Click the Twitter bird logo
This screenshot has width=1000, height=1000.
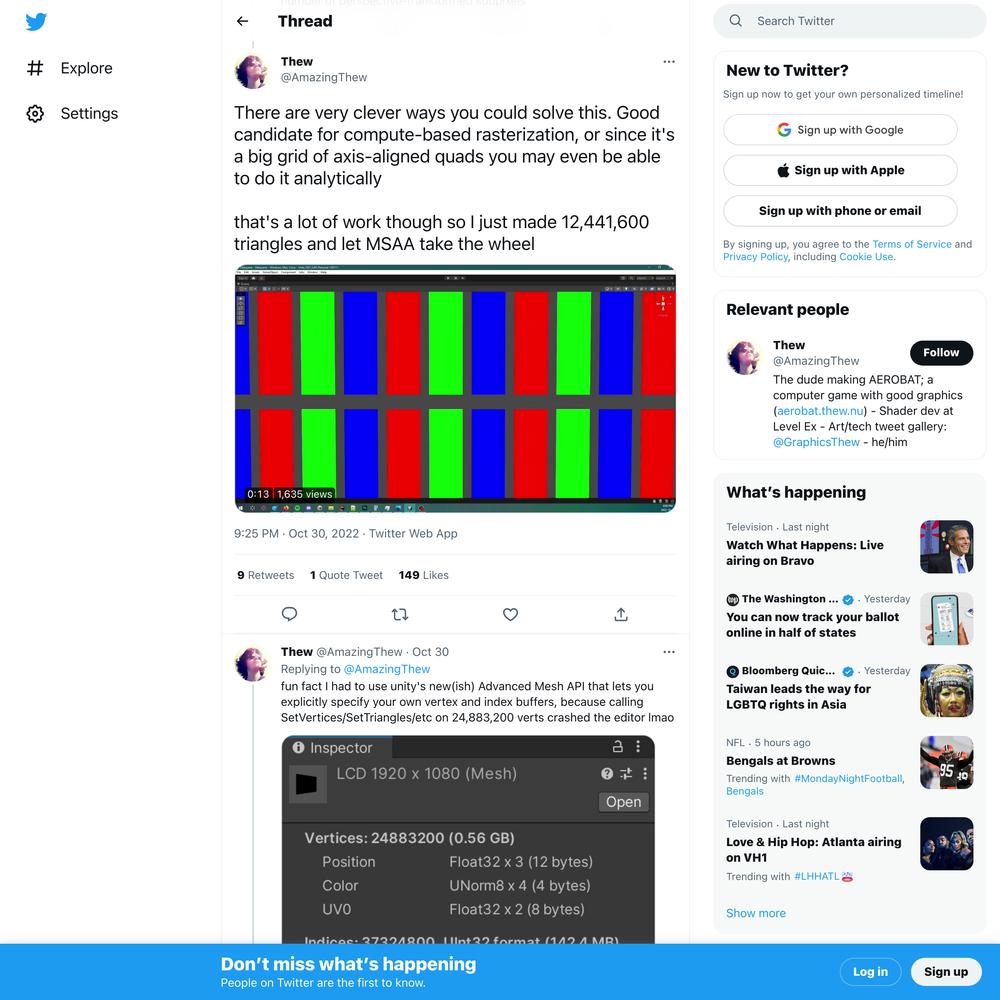[36, 22]
